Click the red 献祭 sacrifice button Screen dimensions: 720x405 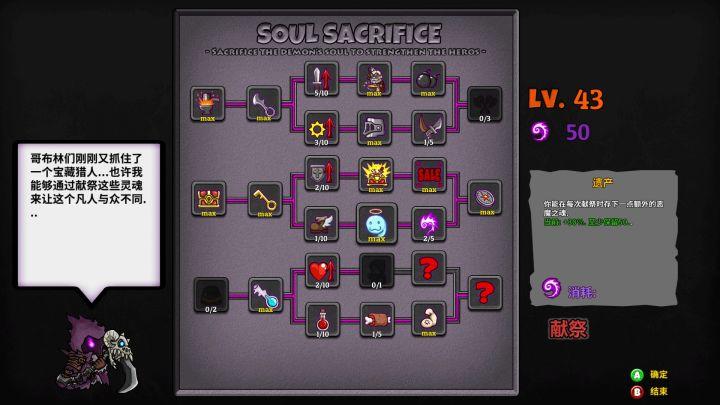tap(568, 329)
